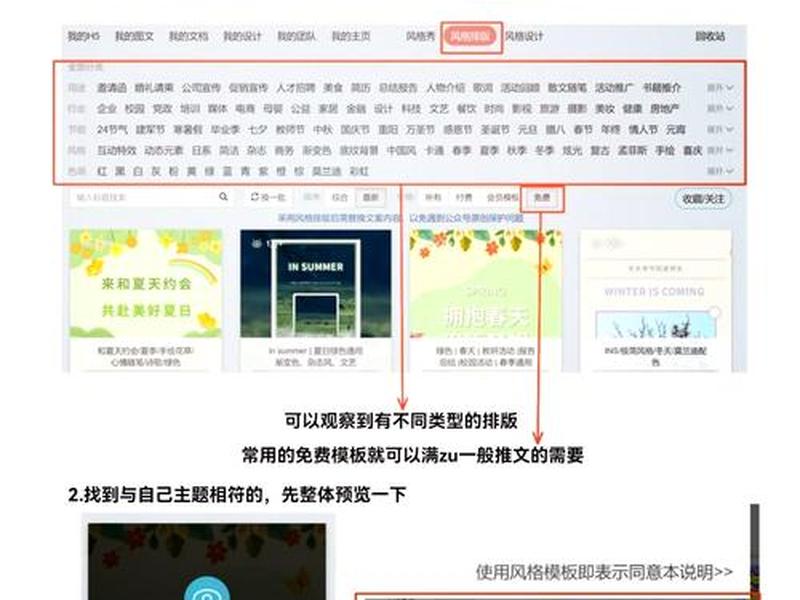Expand the 节日 category row
The height and width of the screenshot is (600, 800).
720,129
